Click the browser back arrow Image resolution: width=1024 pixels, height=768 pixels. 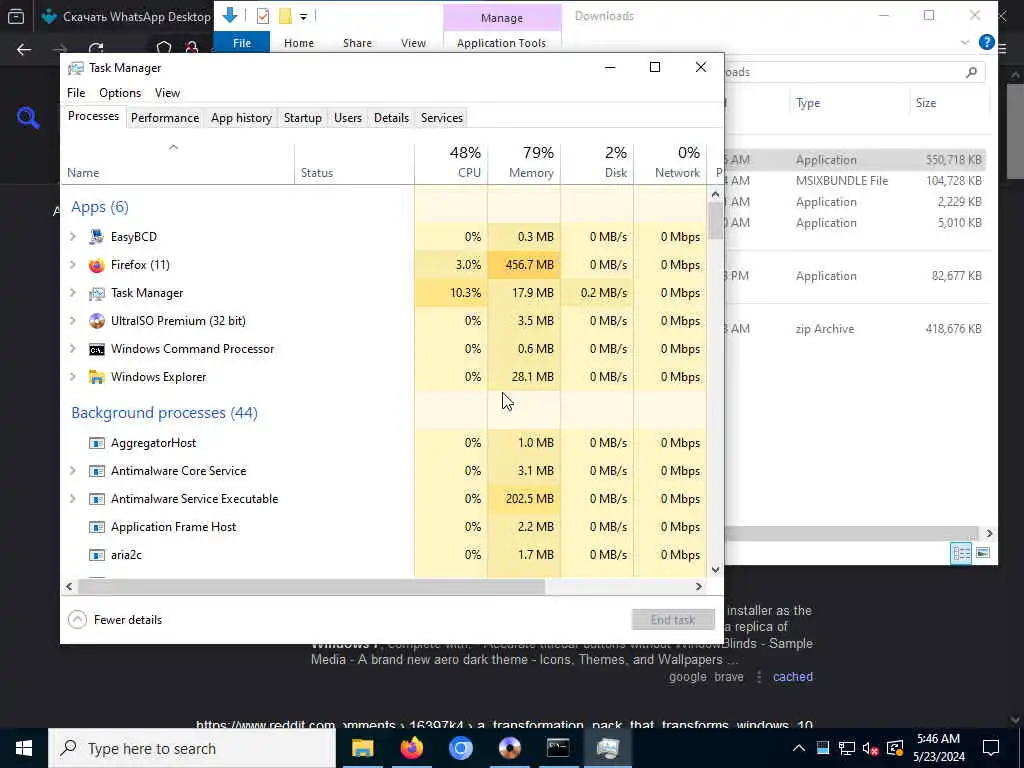click(x=24, y=50)
